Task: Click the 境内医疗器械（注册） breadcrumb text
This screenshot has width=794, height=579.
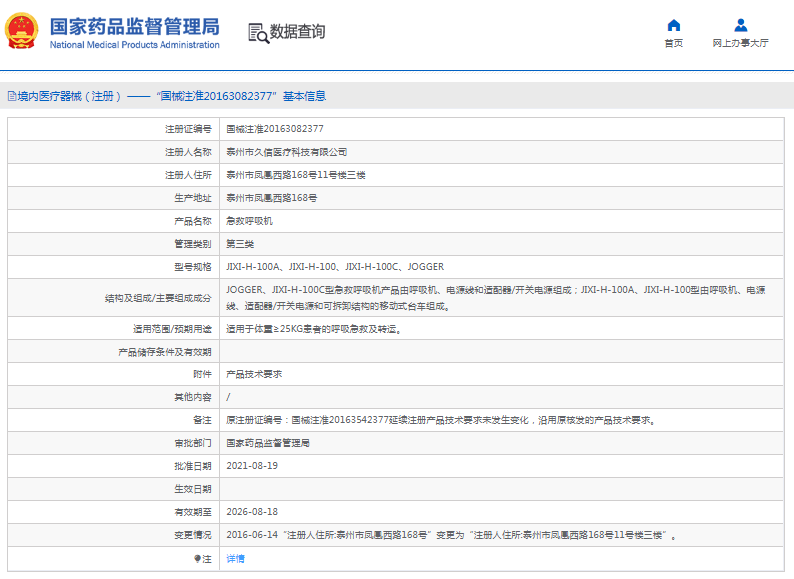Action: point(70,97)
